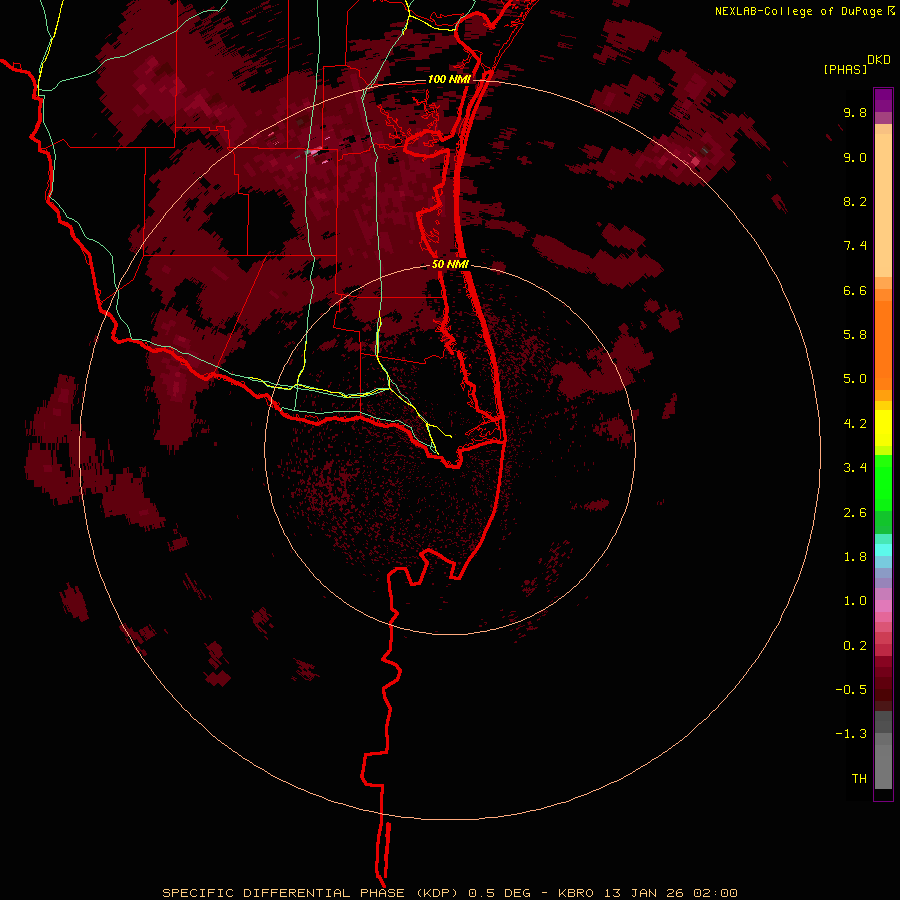Click the light peach segment of color bar
Image resolution: width=900 pixels, height=900 pixels.
click(x=883, y=205)
